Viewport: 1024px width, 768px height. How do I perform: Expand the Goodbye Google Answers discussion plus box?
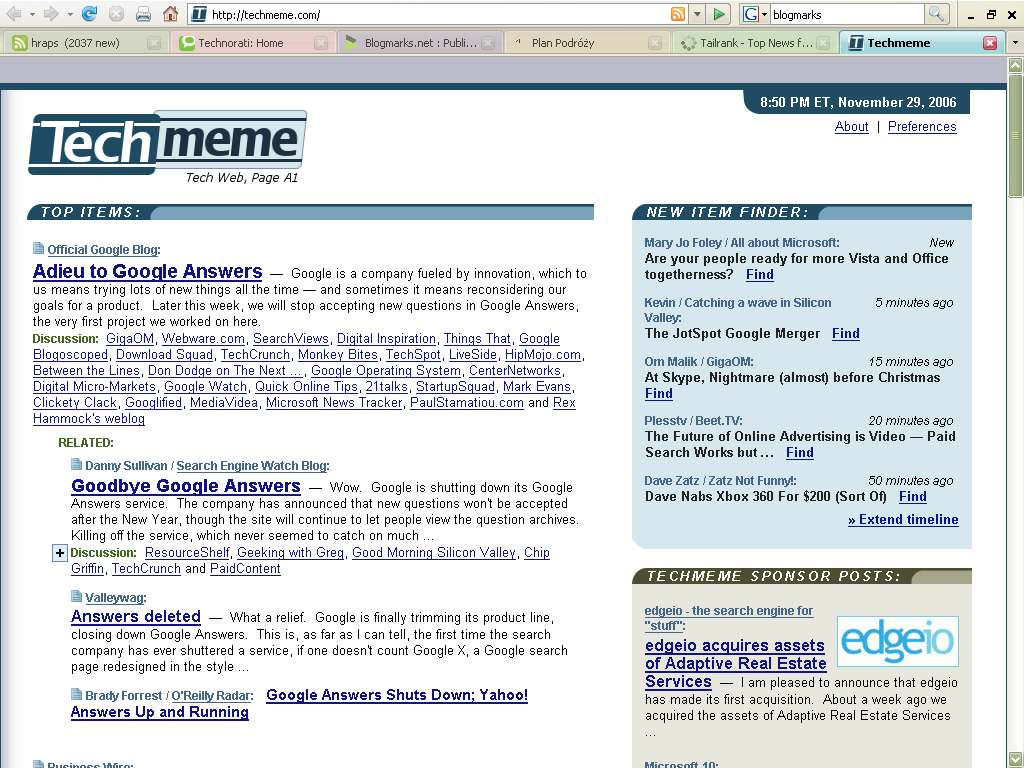click(x=59, y=553)
